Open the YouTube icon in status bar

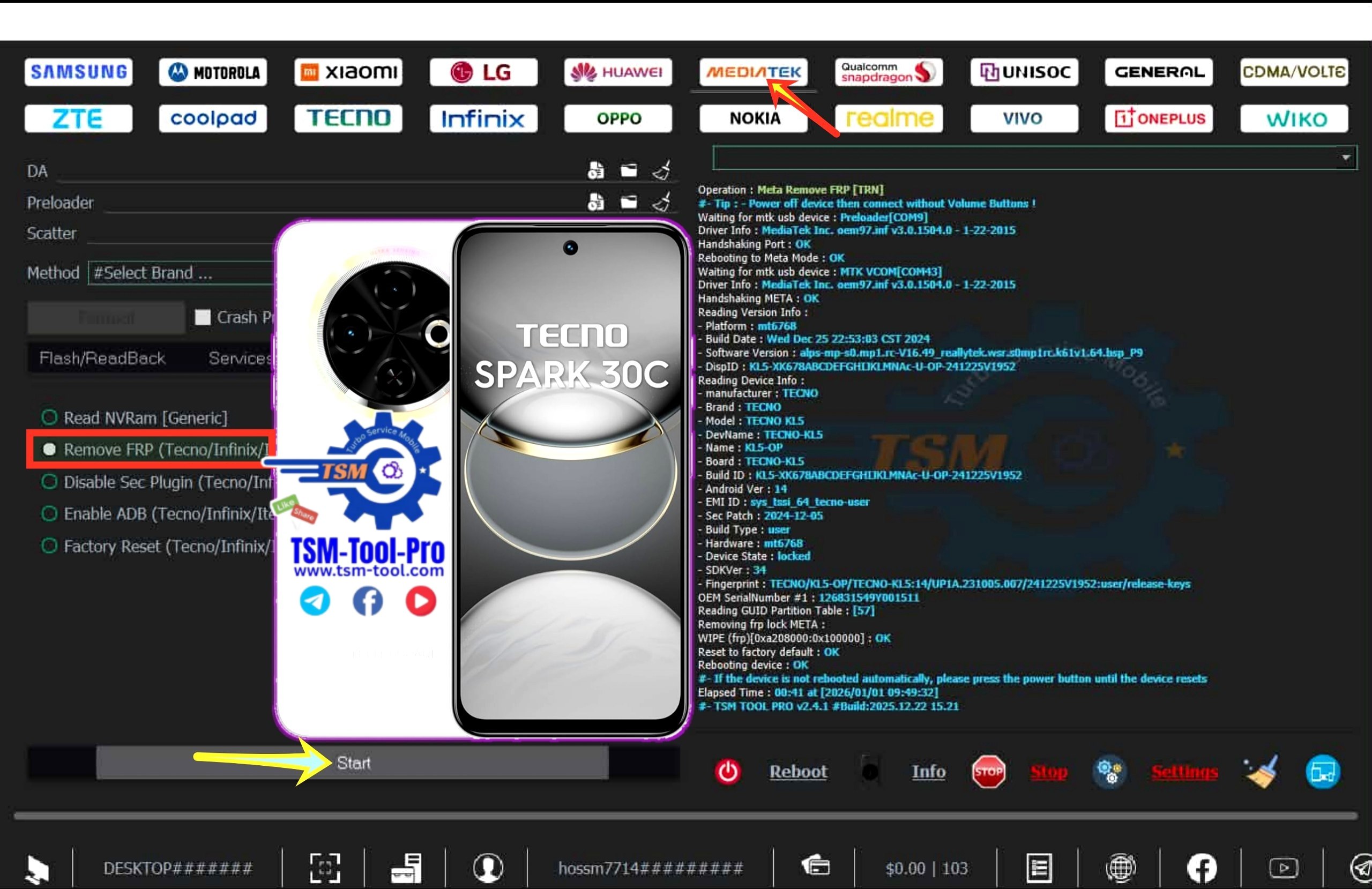(x=1283, y=868)
